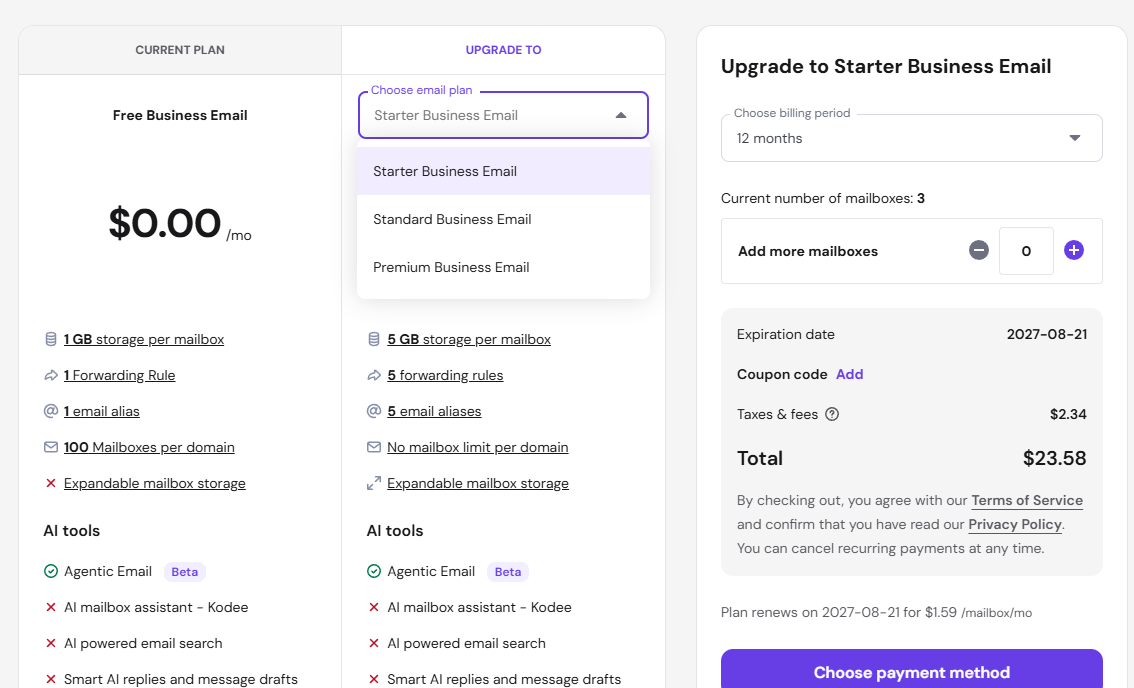Click the Taxes & fees help icon
Viewport: 1134px width, 688px height.
[x=832, y=415]
